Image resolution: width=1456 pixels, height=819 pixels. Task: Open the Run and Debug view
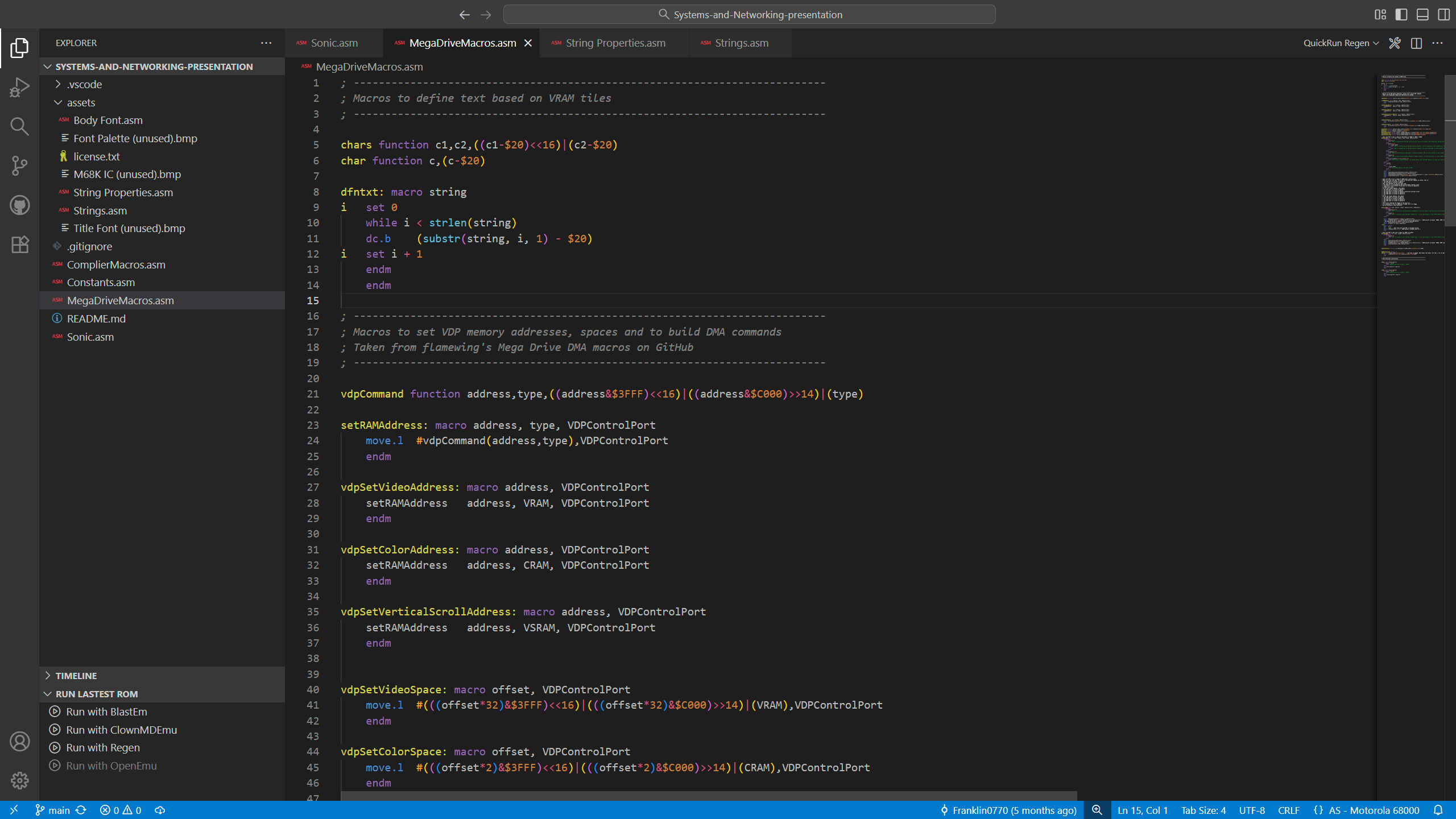[x=19, y=86]
